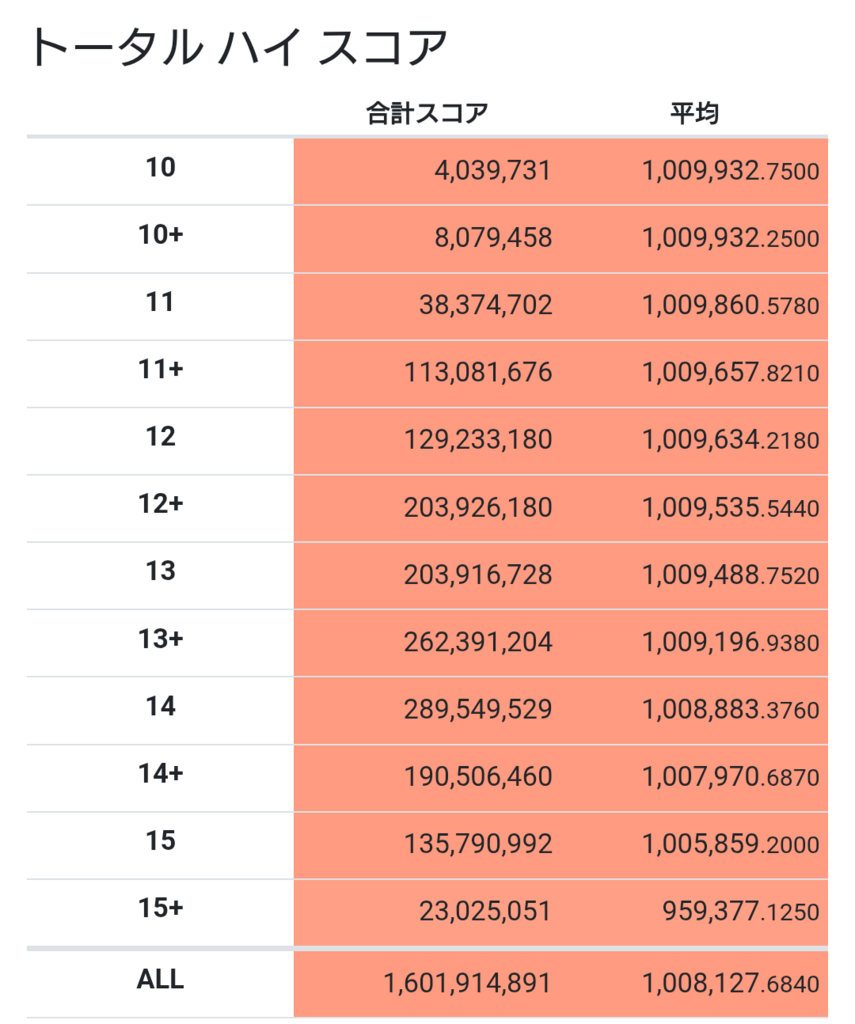Click grand total 1,601,914,891
Viewport: 855px width, 1024px height.
pyautogui.click(x=468, y=983)
